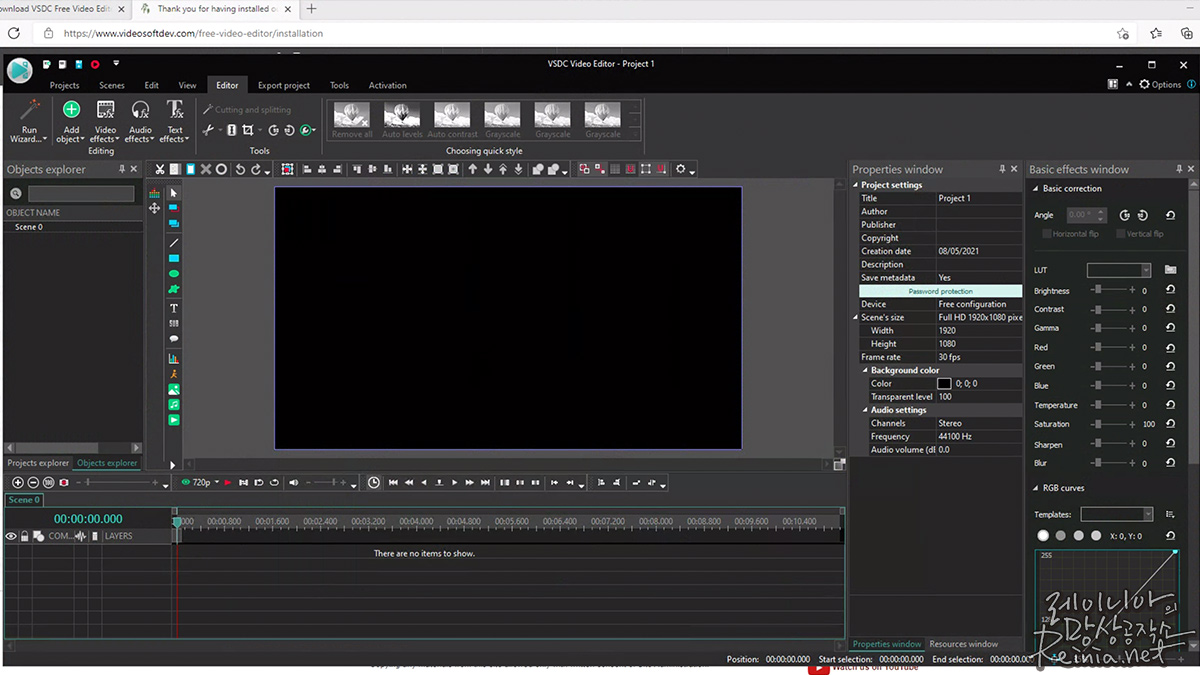The image size is (1200, 675).
Task: Select the Add image tool
Action: (174, 389)
